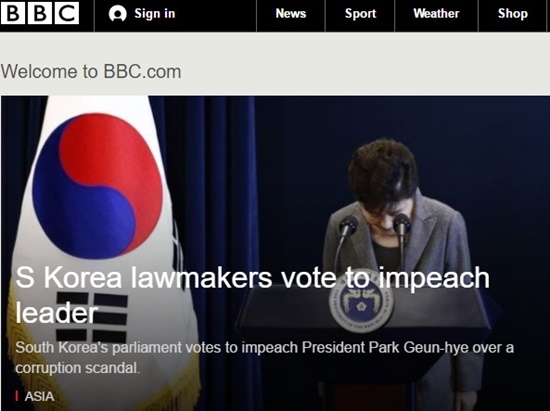Click the BBC logo to go home
This screenshot has height=411, width=550.
pos(40,13)
